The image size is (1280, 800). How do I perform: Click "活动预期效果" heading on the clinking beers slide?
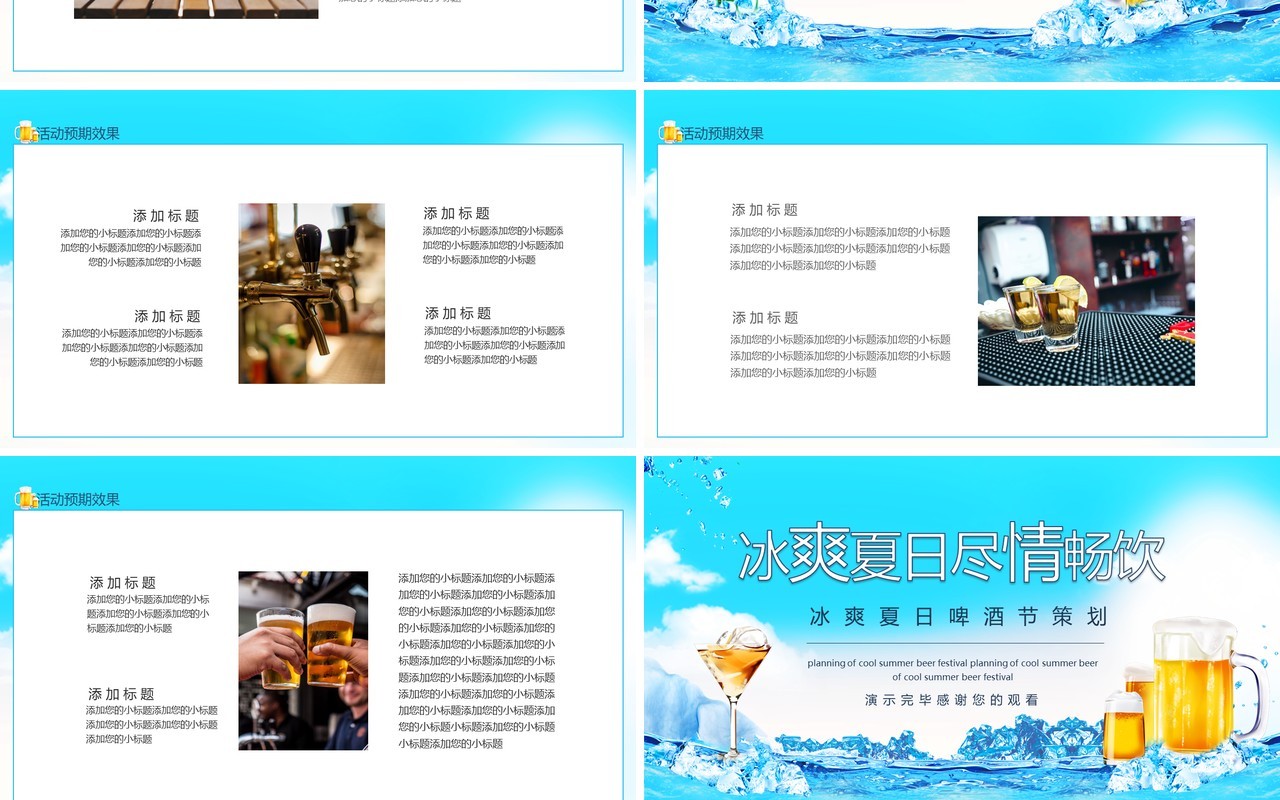[x=78, y=499]
